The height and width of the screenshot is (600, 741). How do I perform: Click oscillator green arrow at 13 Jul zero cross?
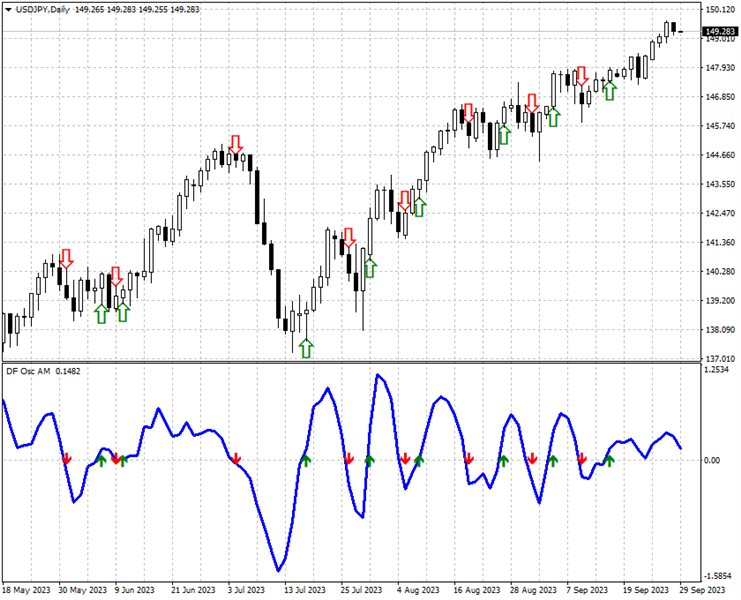(306, 461)
